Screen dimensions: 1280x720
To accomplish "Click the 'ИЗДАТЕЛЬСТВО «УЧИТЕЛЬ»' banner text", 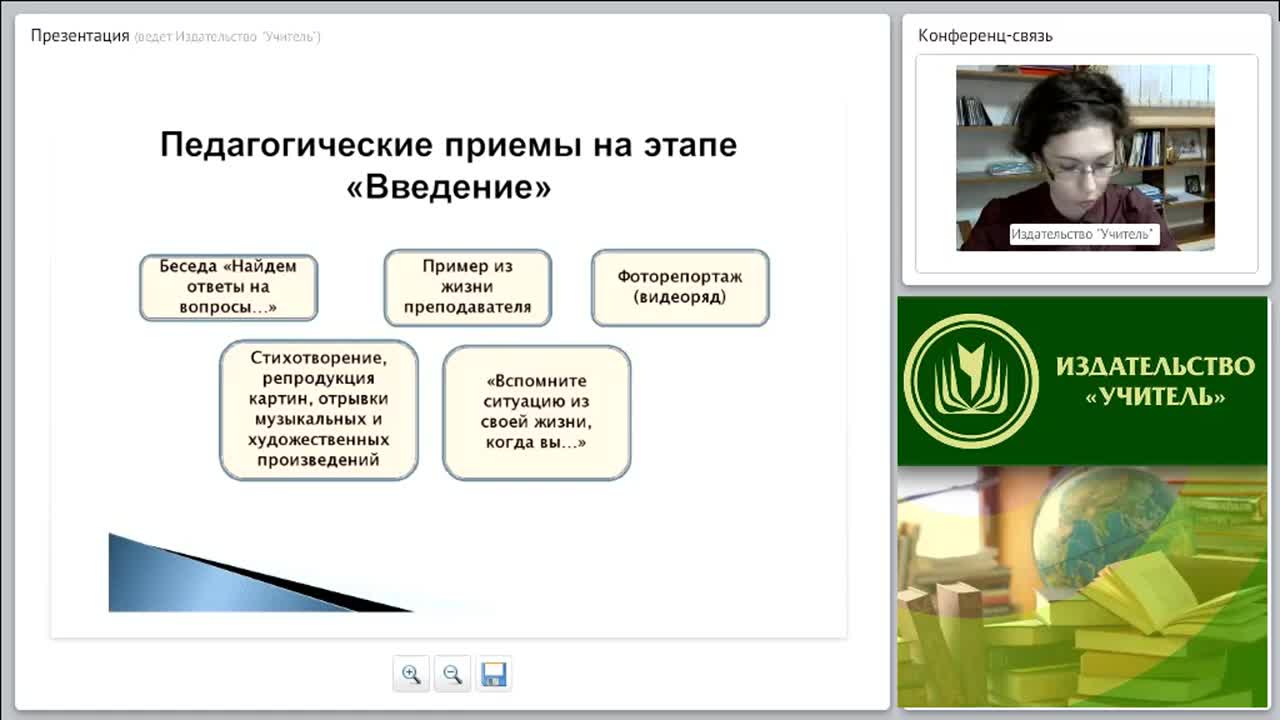I will click(x=1155, y=381).
